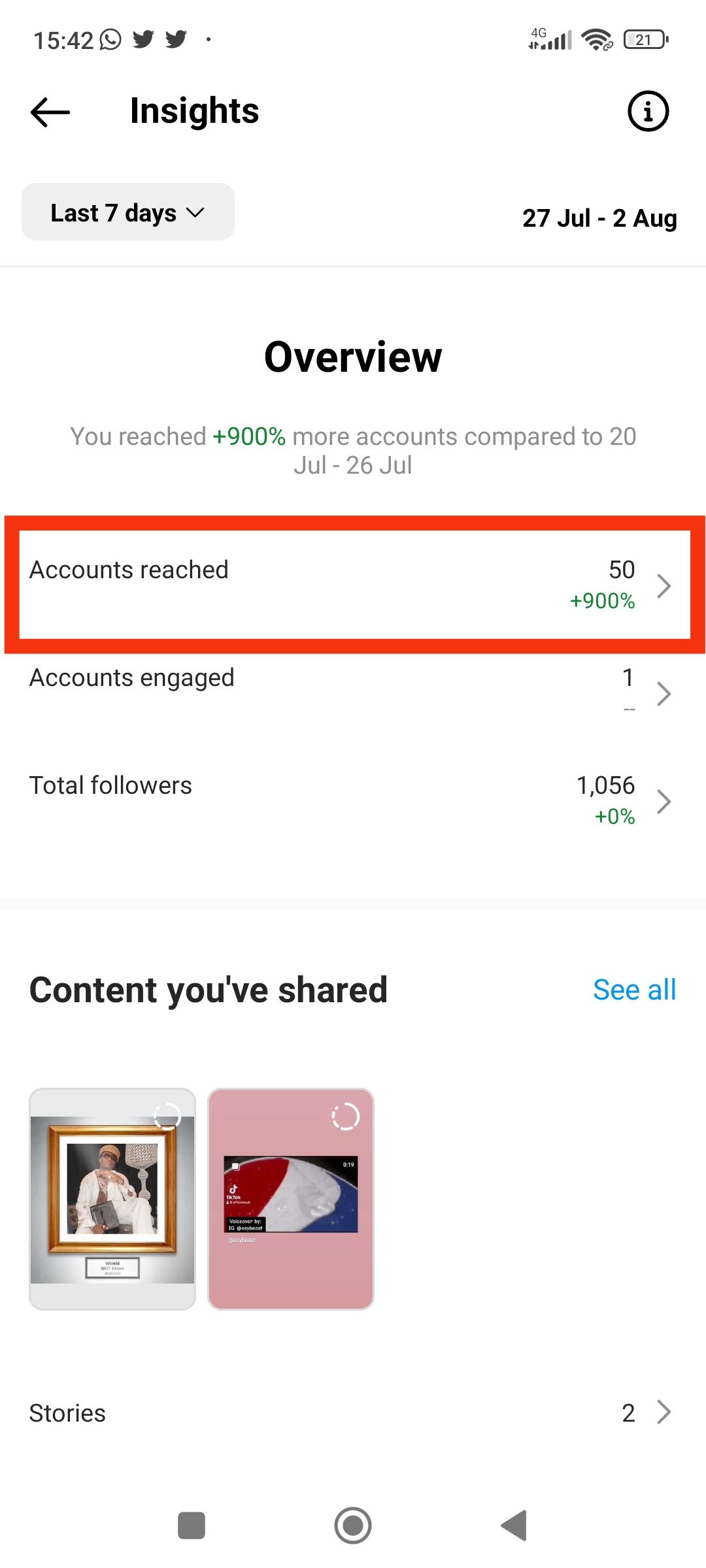Tap the battery indicator showing 21
Viewport: 706px width, 1568px height.
point(644,40)
